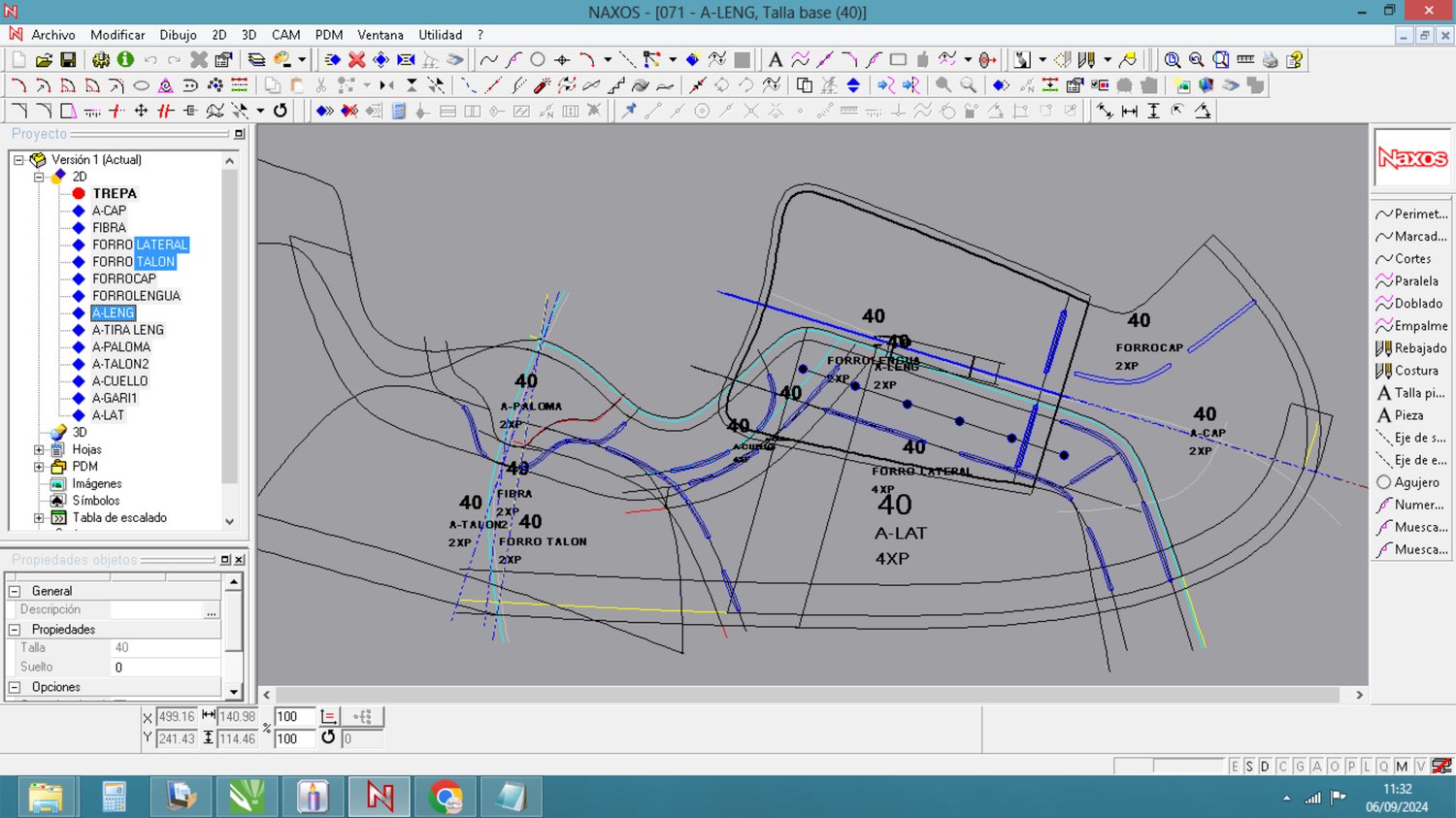1456x818 pixels.
Task: Select the TREPA item in tree
Action: (115, 194)
